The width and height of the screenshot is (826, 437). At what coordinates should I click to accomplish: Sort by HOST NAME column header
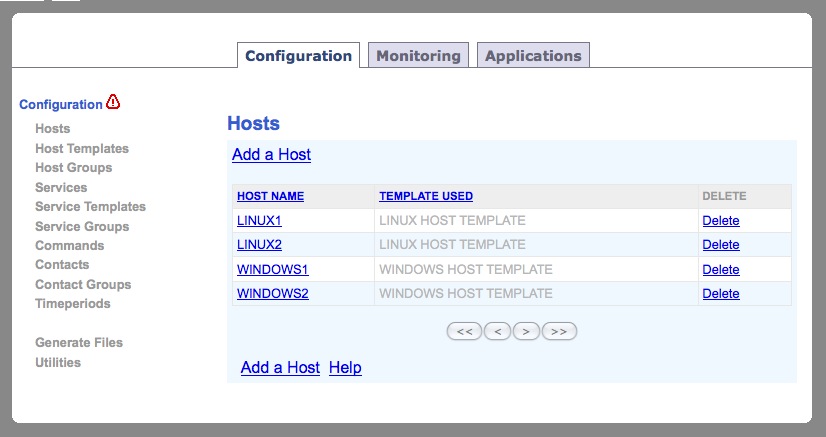click(x=270, y=196)
